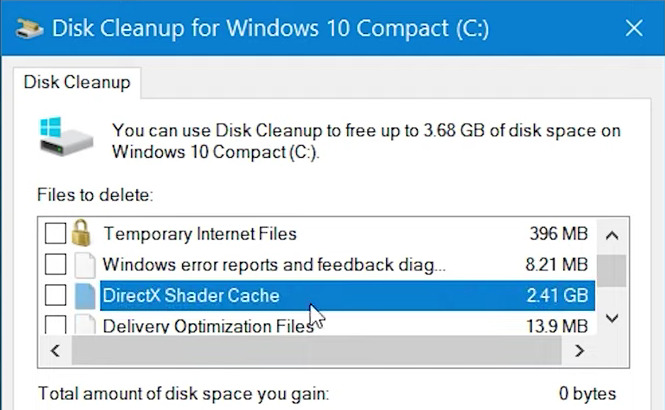Select the Temporary Internet Files list entry
The image size is (665, 410).
point(200,235)
